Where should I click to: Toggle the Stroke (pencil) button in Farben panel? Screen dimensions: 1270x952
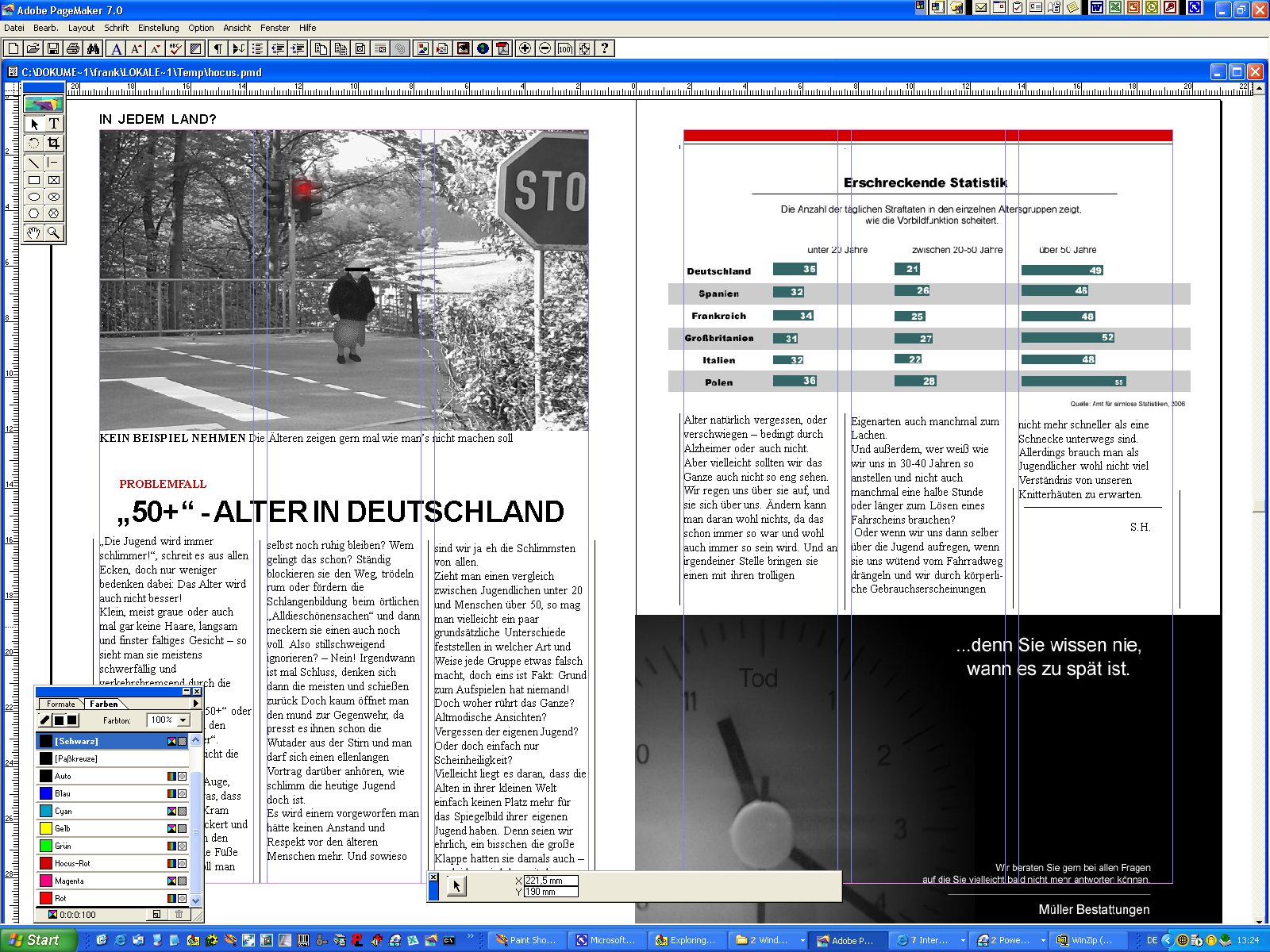(x=45, y=720)
